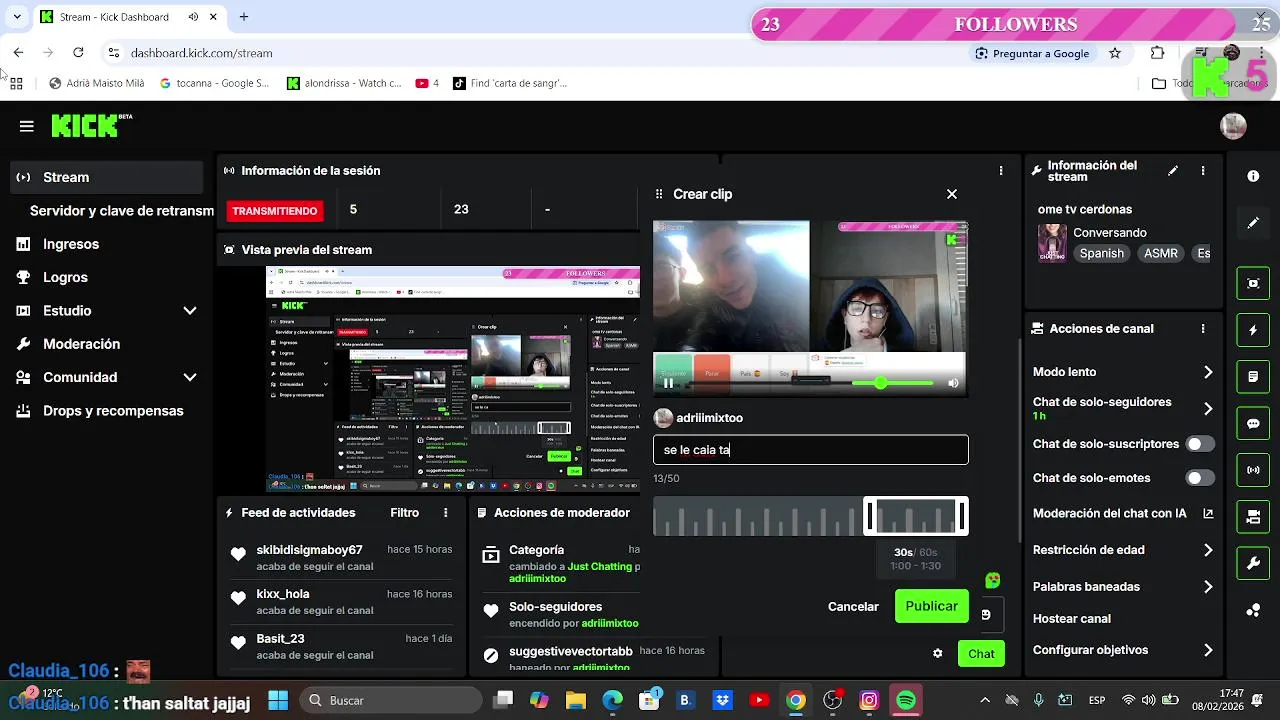Open Feed de actividades three-dot menu

446,513
